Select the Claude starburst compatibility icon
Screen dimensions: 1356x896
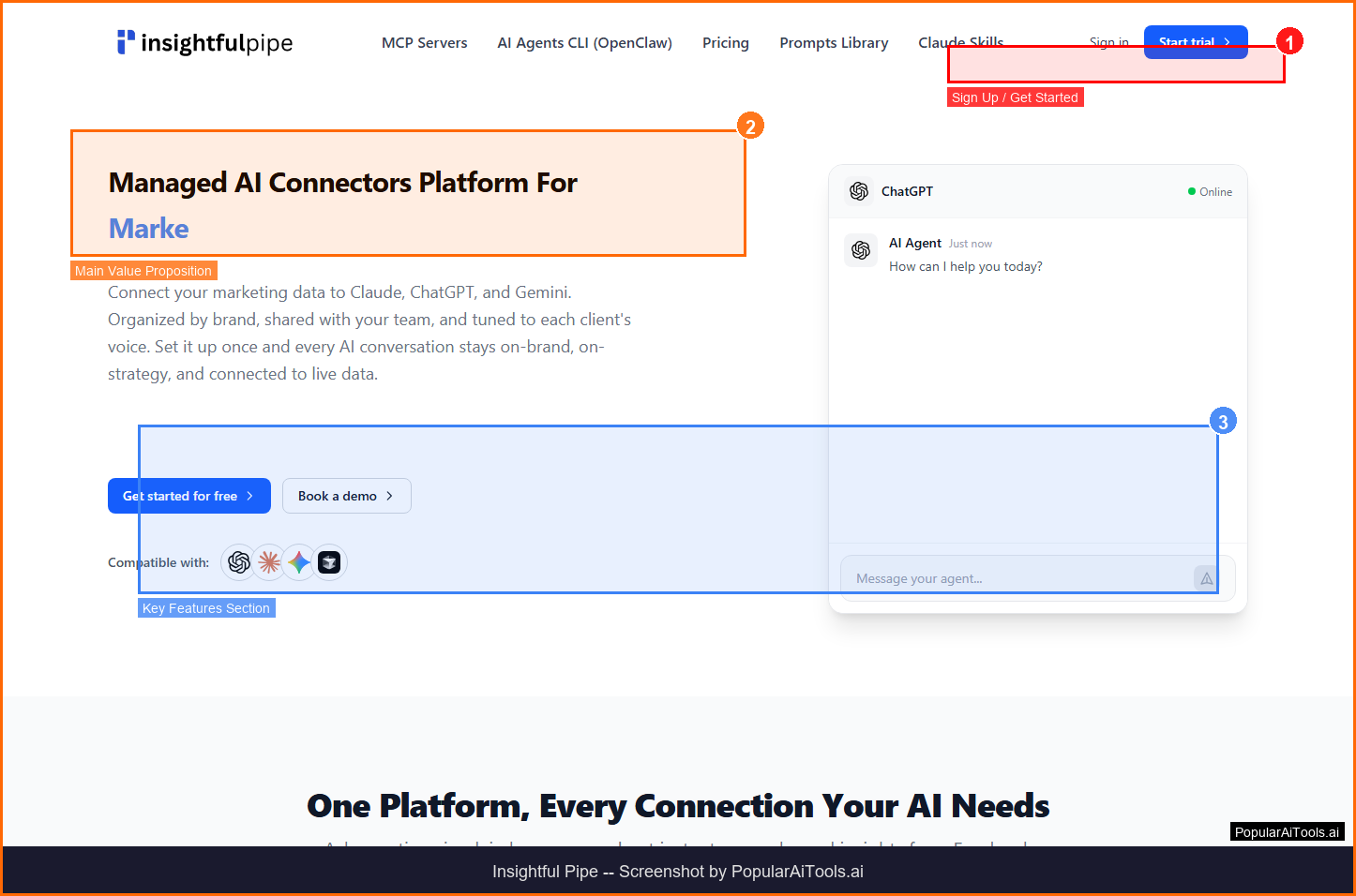(269, 562)
